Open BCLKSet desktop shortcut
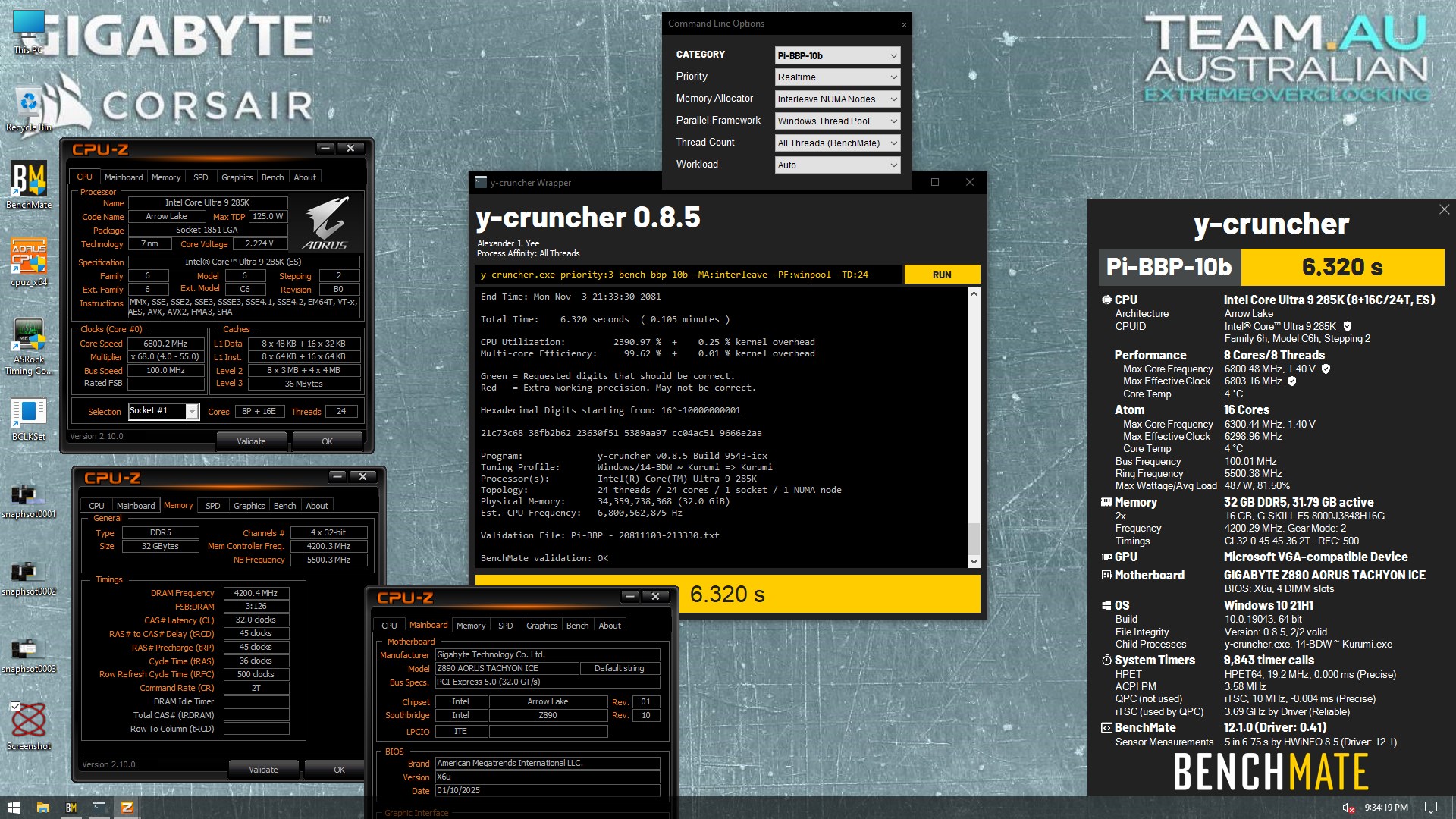Viewport: 1456px width, 819px height. (29, 419)
